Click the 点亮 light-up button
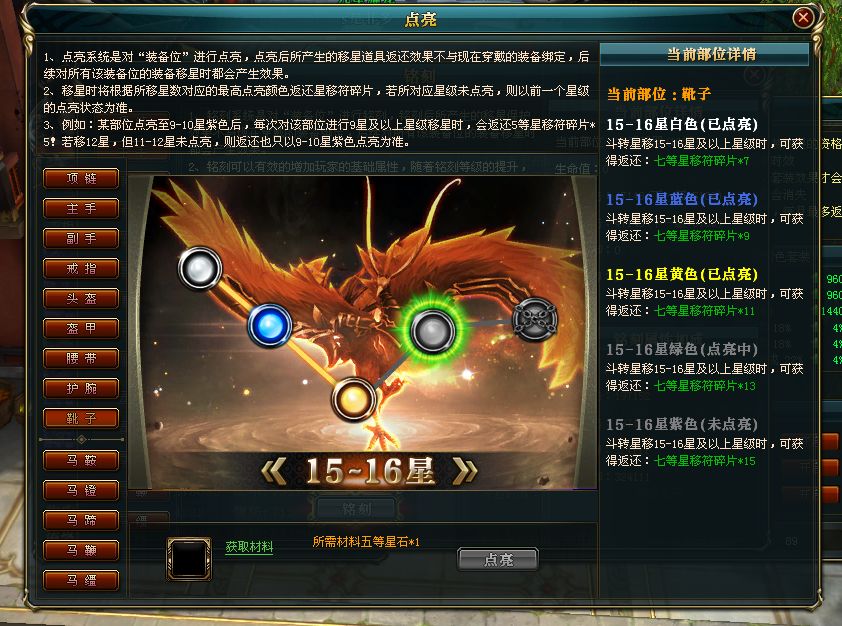Image resolution: width=842 pixels, height=626 pixels. point(498,559)
